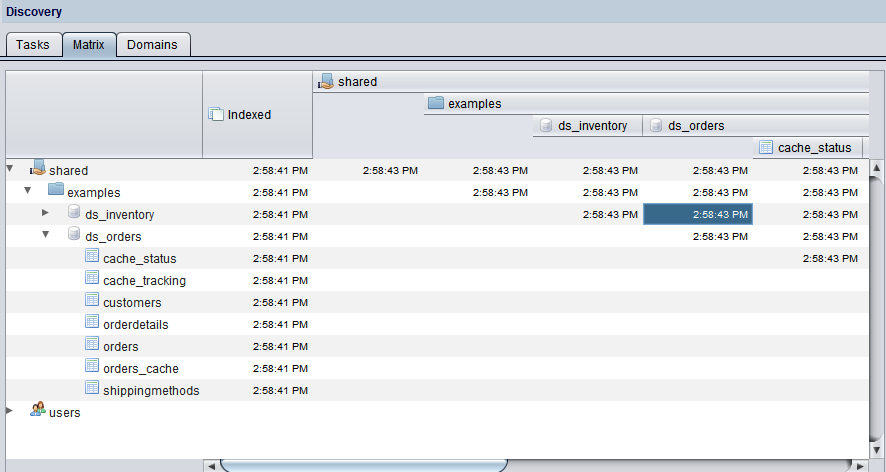Select shippingmethods table row label
The height and width of the screenshot is (472, 886).
[151, 391]
